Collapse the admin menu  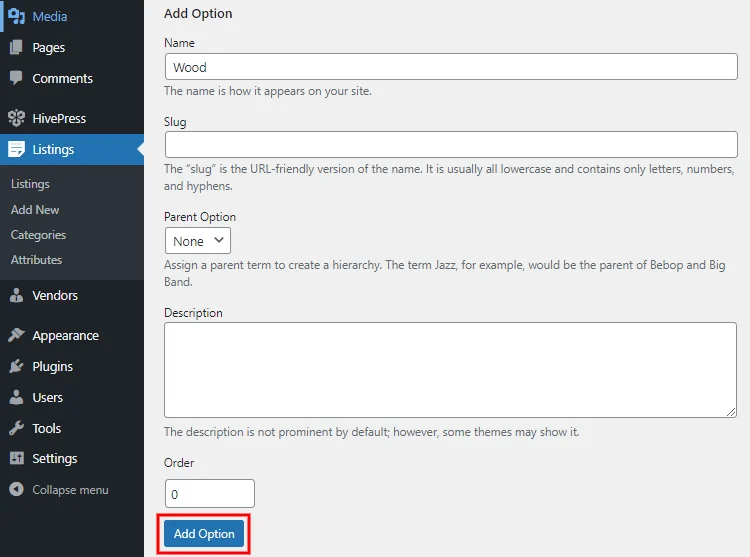tap(59, 490)
